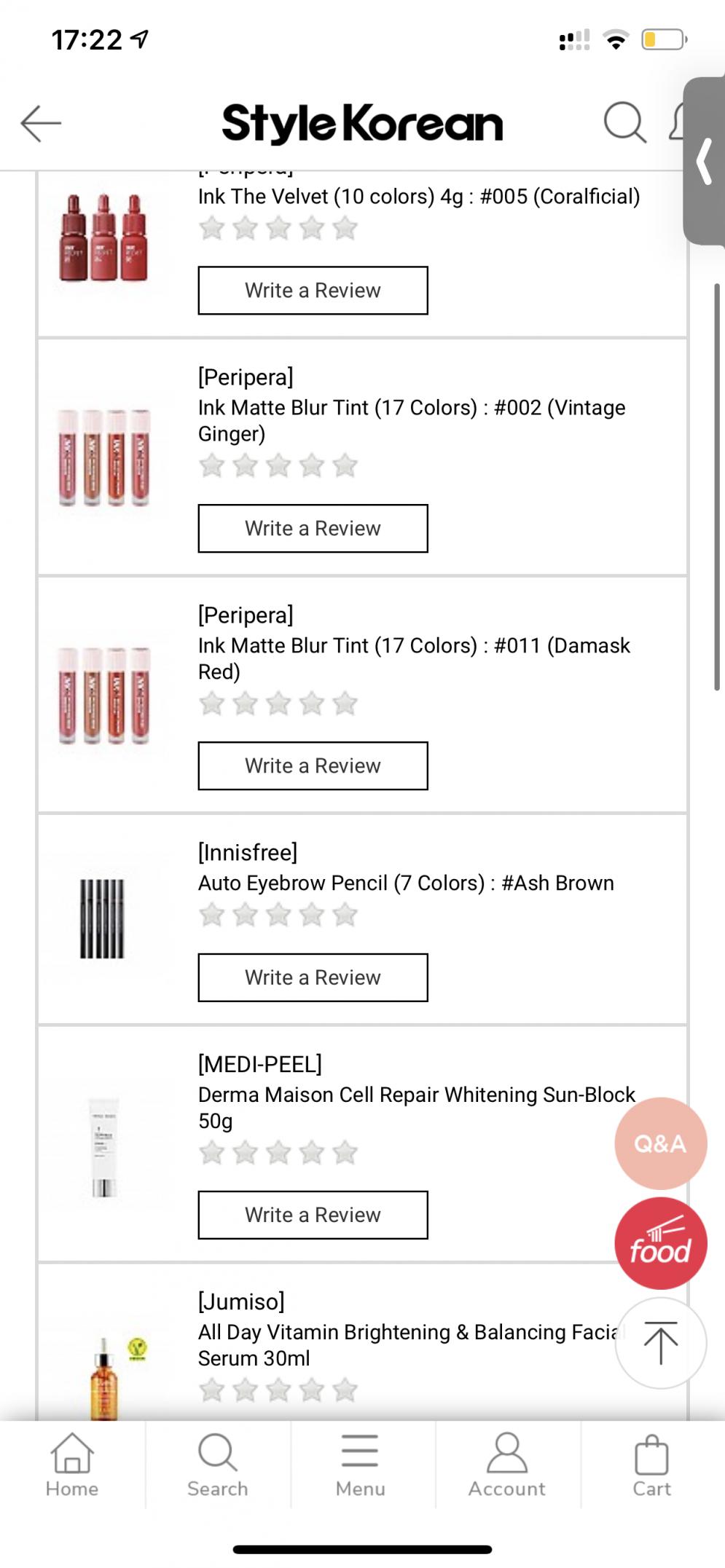Open the Cart tab

tap(651, 1465)
